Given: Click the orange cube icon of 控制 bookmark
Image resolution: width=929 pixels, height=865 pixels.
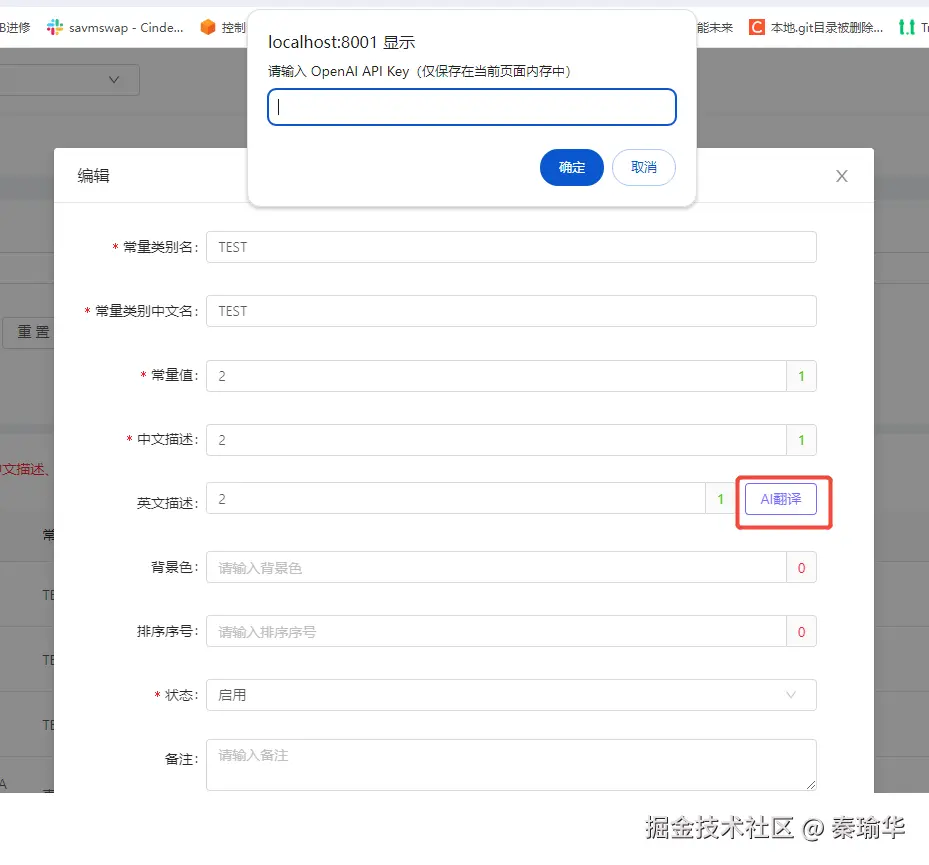Looking at the screenshot, I should click(x=208, y=27).
